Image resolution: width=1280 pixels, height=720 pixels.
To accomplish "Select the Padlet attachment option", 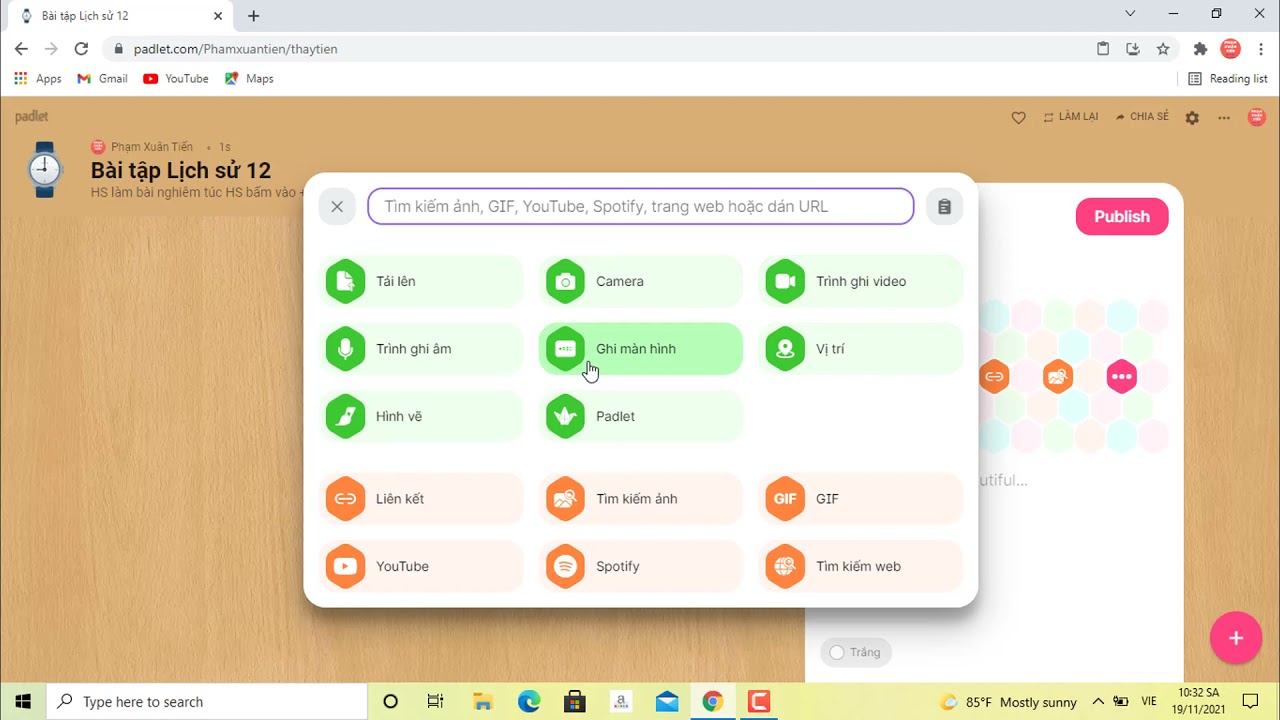I will point(641,416).
